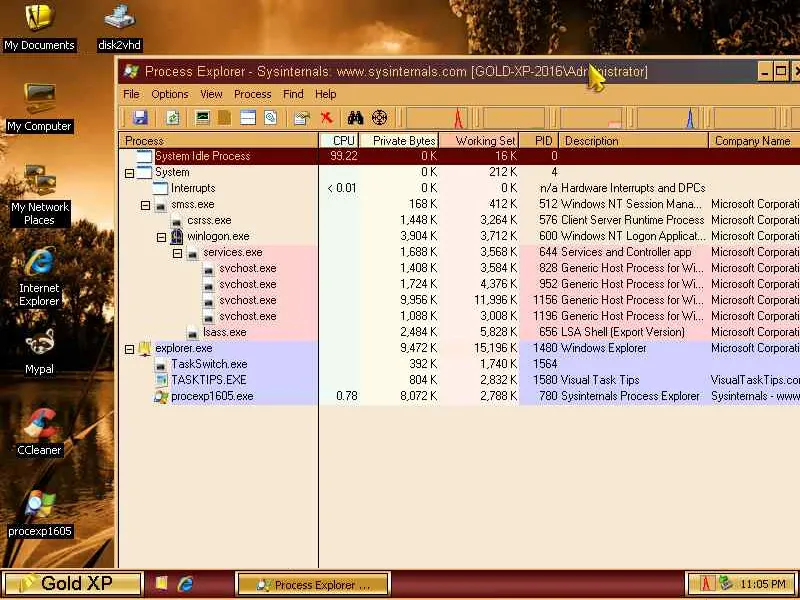The image size is (800, 600).
Task: Open the Help menu
Action: tap(326, 94)
